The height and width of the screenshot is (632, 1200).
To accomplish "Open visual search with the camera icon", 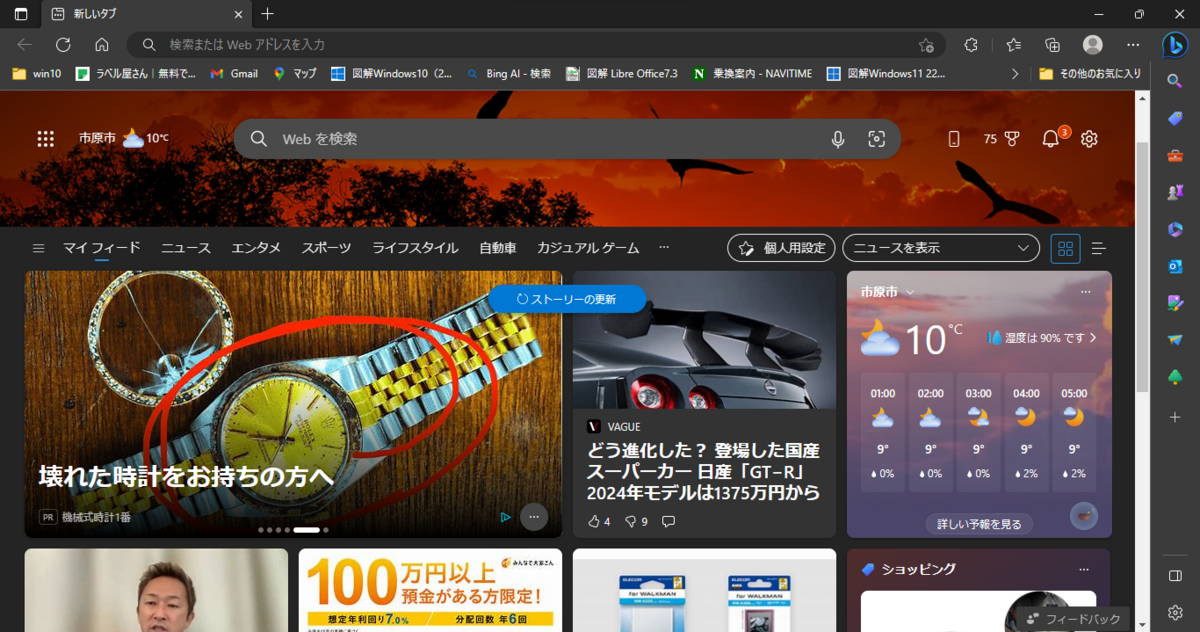I will click(877, 139).
